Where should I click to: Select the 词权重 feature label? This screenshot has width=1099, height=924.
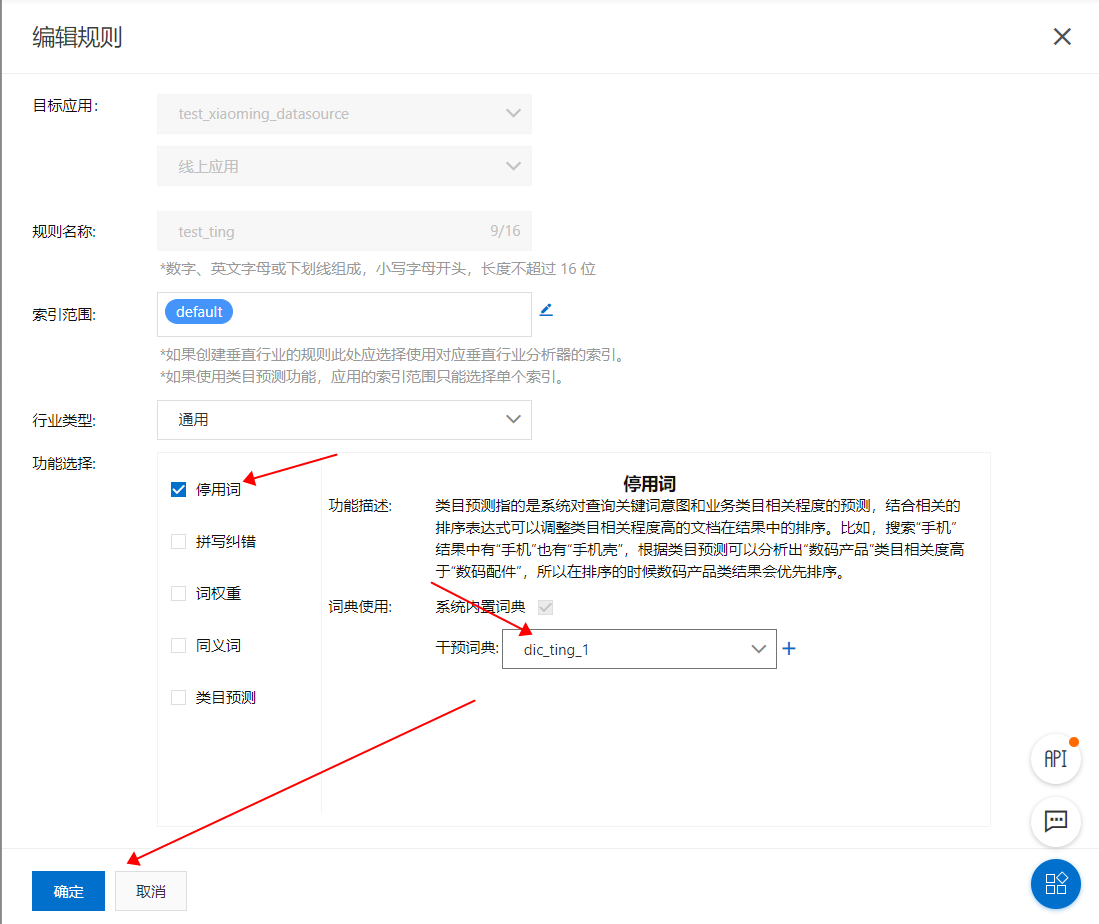[x=218, y=593]
